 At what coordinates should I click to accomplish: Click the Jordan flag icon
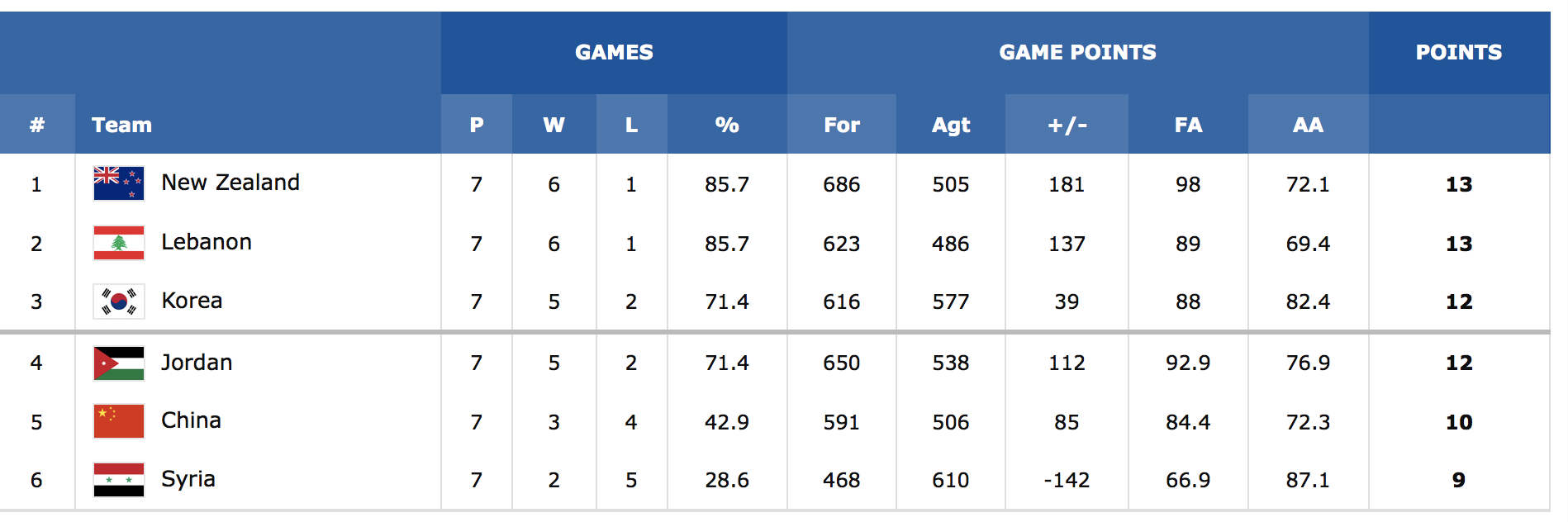pos(119,363)
